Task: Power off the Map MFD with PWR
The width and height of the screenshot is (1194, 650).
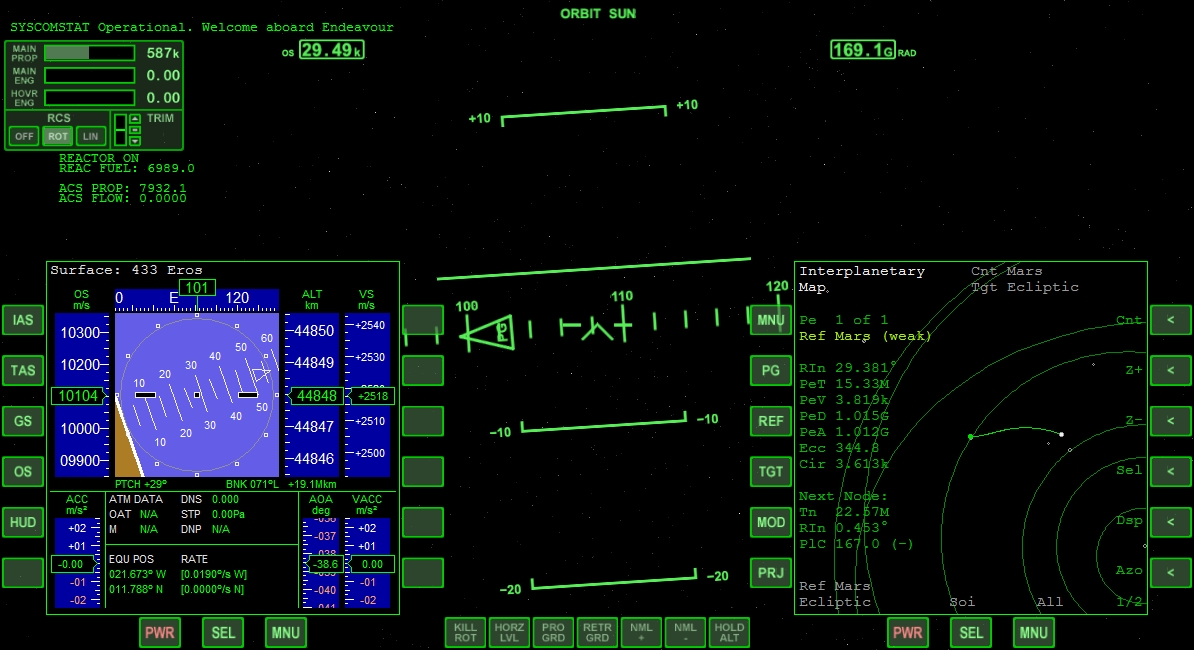Action: click(908, 632)
